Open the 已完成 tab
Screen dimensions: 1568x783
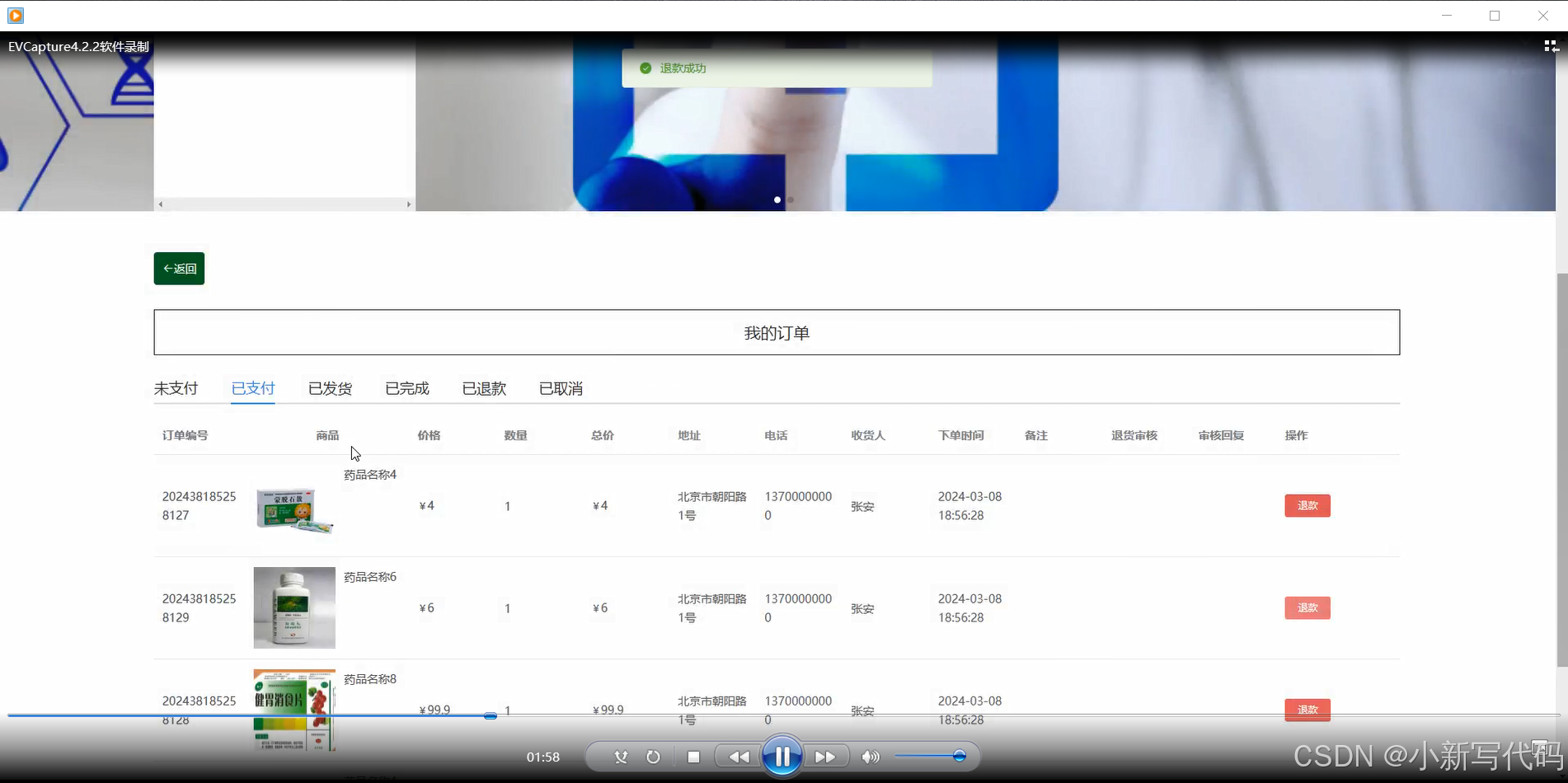[407, 388]
